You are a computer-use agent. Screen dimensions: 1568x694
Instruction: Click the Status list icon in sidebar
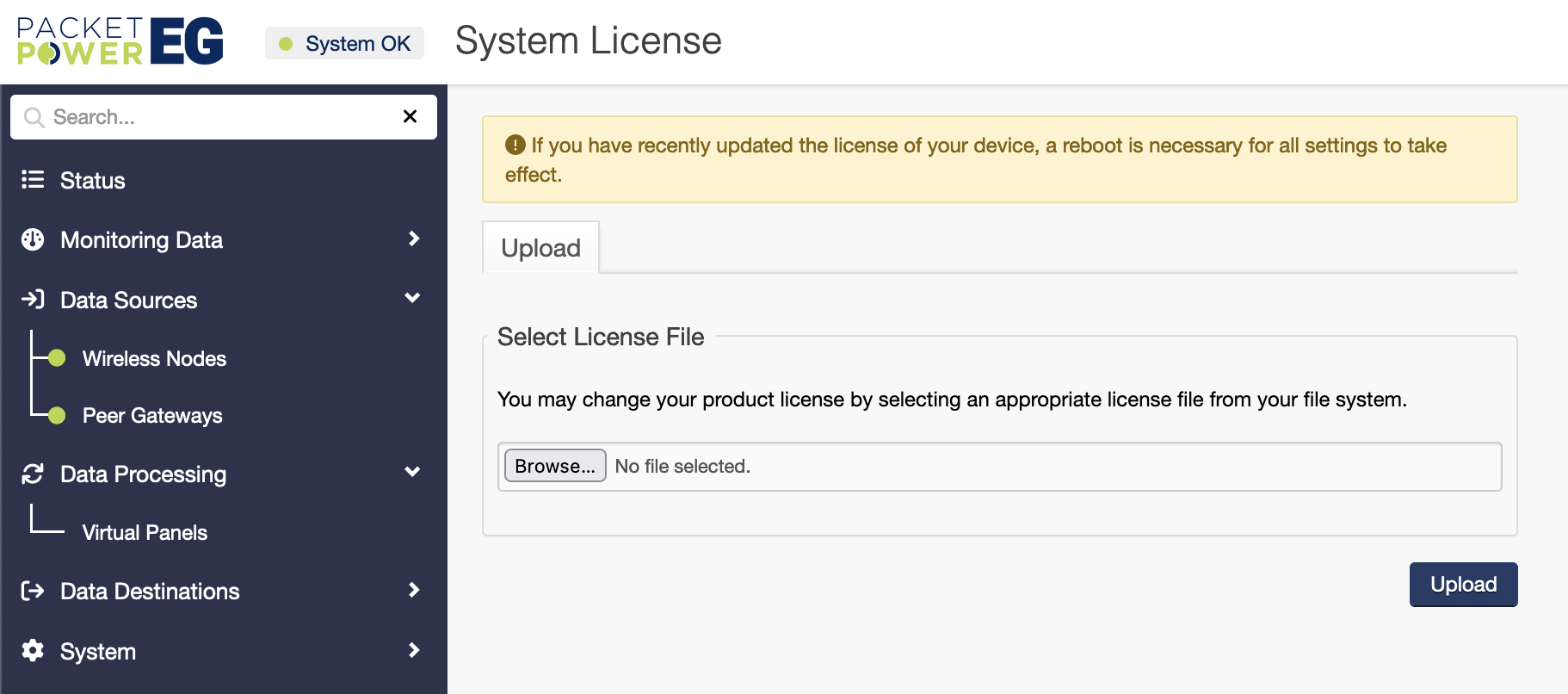click(33, 179)
